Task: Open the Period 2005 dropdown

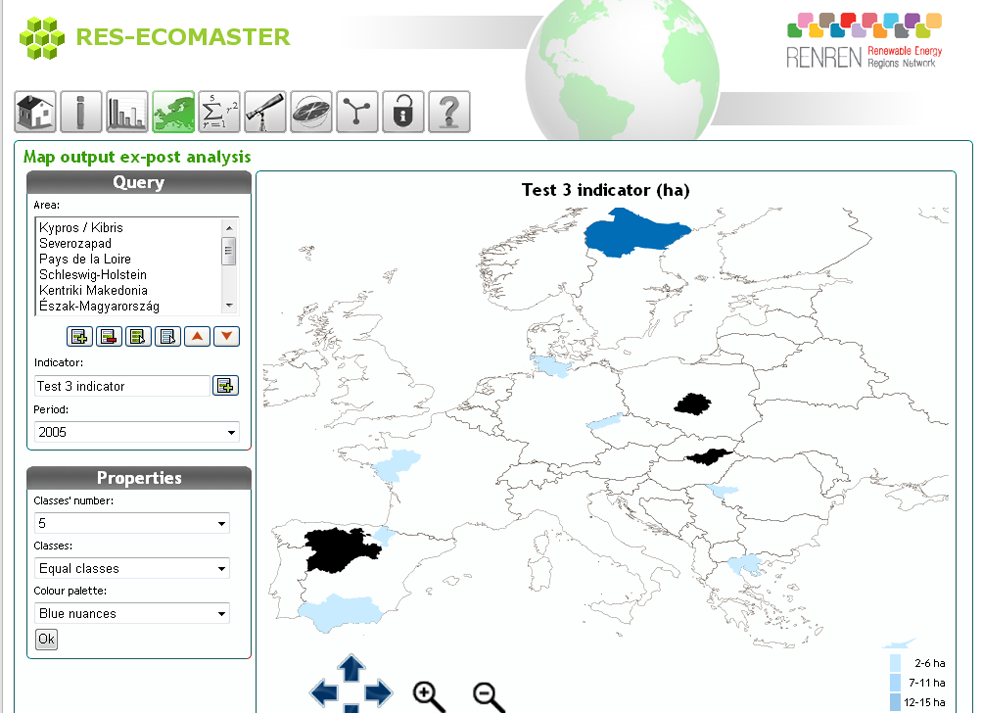Action: click(x=137, y=432)
